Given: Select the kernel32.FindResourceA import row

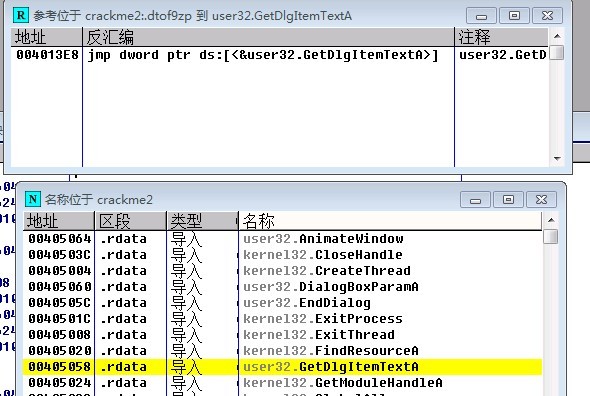Looking at the screenshot, I should pos(283,351).
